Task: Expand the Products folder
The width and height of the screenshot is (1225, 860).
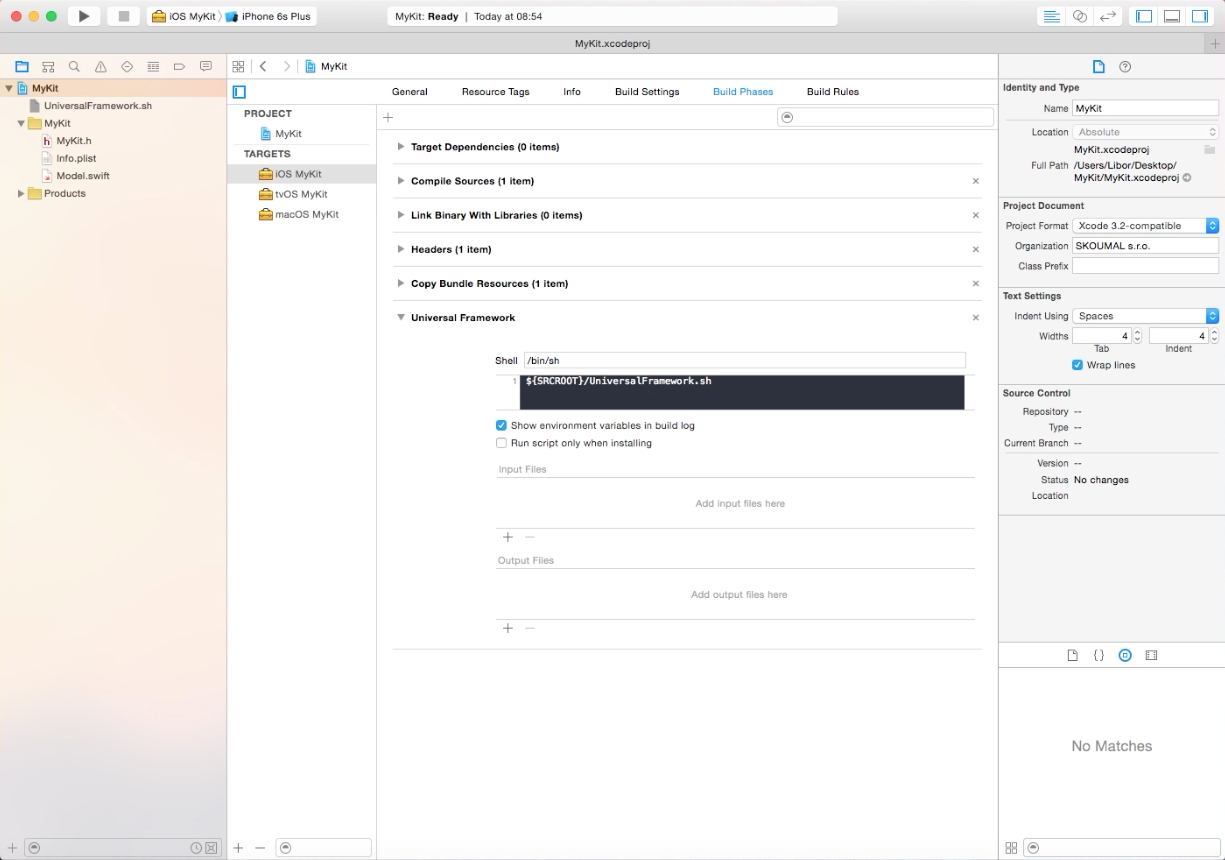Action: click(21, 193)
